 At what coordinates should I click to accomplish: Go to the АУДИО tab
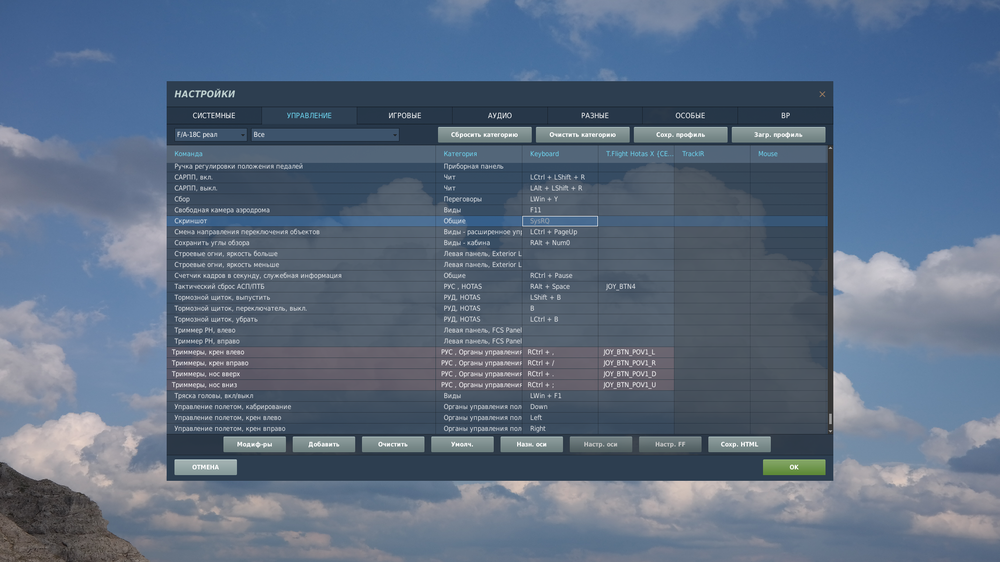coord(499,115)
